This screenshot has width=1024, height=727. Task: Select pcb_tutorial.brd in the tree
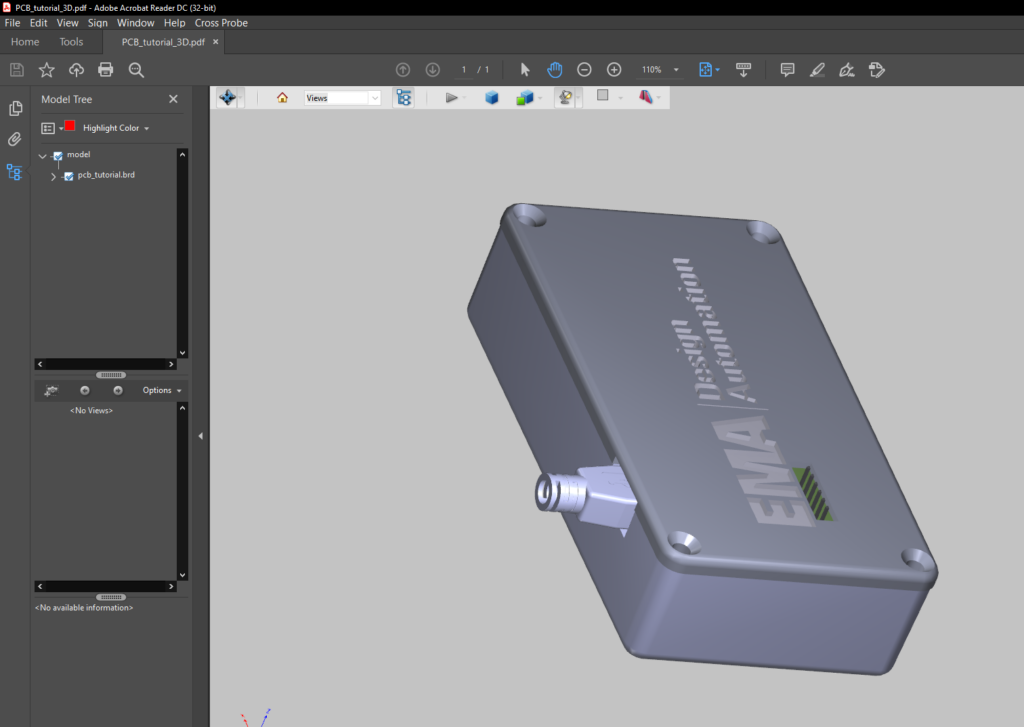coord(106,175)
